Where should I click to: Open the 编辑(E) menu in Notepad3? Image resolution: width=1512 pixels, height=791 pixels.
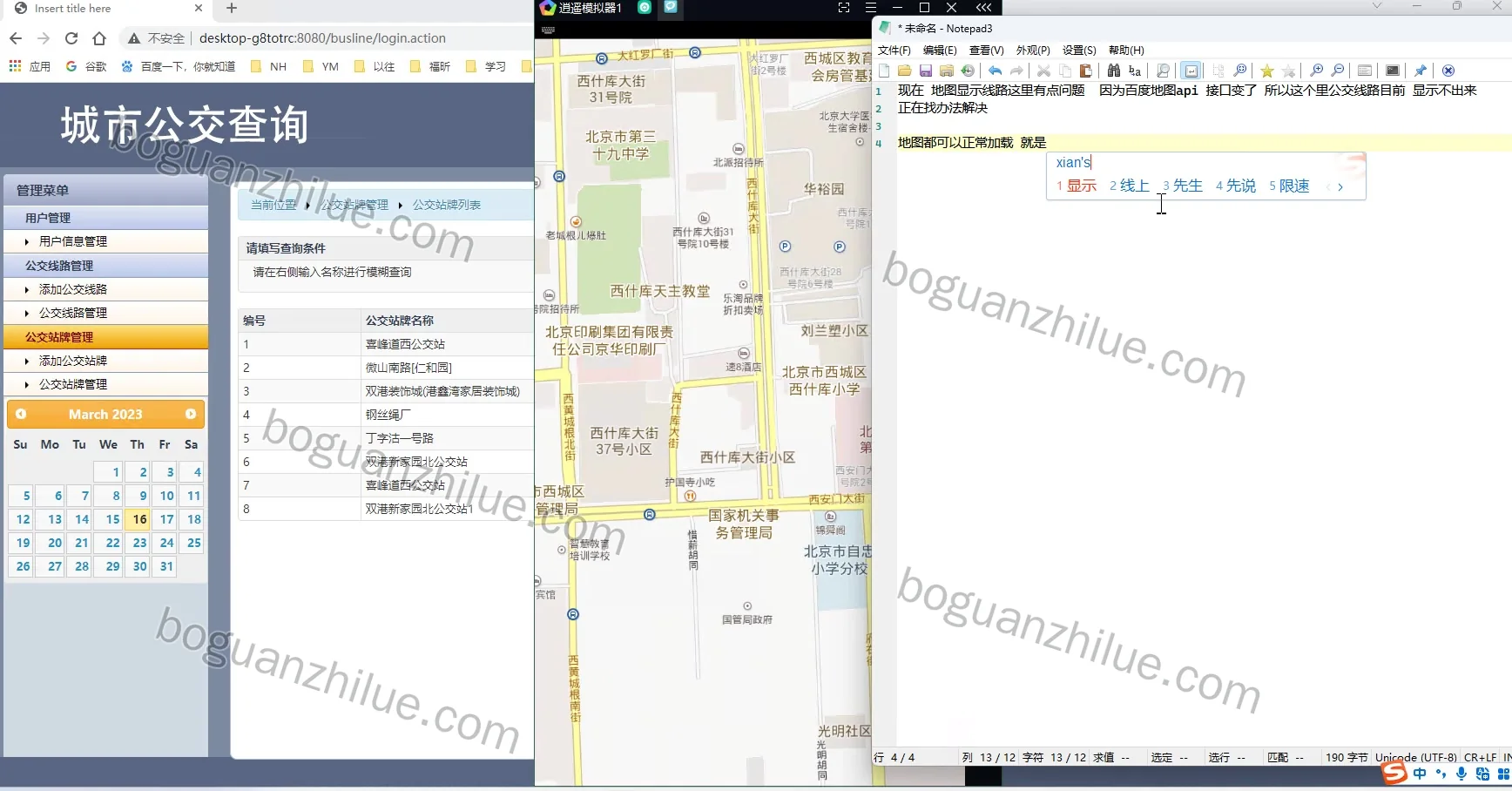click(x=940, y=51)
